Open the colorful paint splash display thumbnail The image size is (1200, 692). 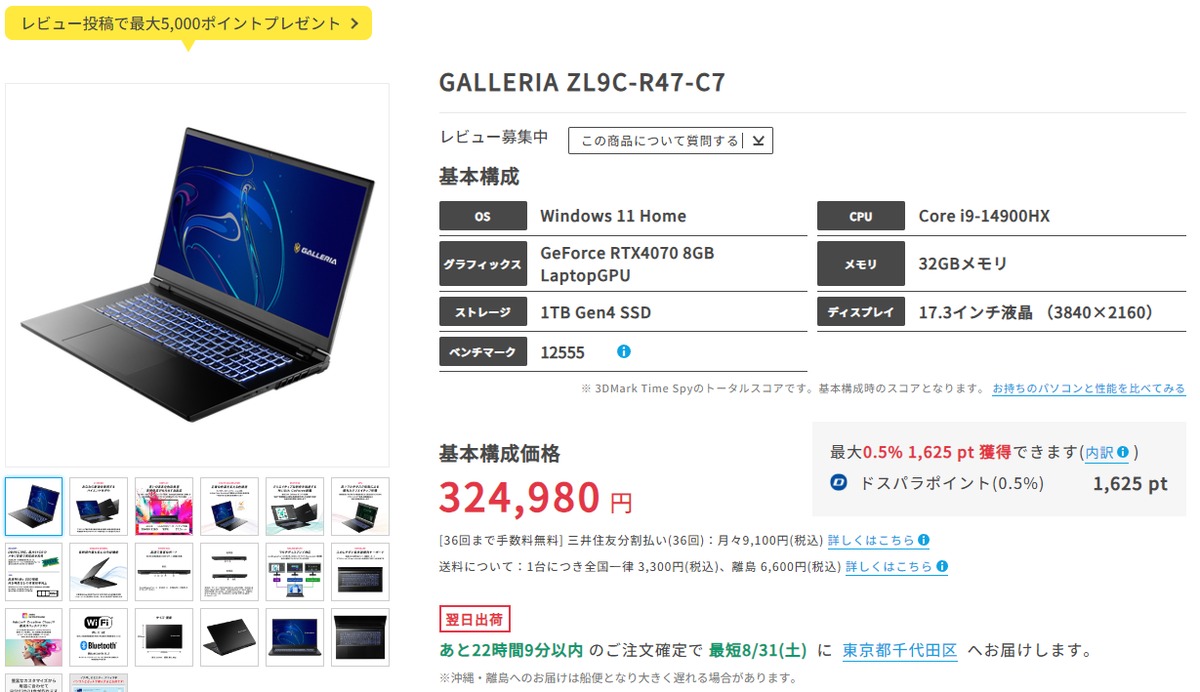click(x=163, y=506)
